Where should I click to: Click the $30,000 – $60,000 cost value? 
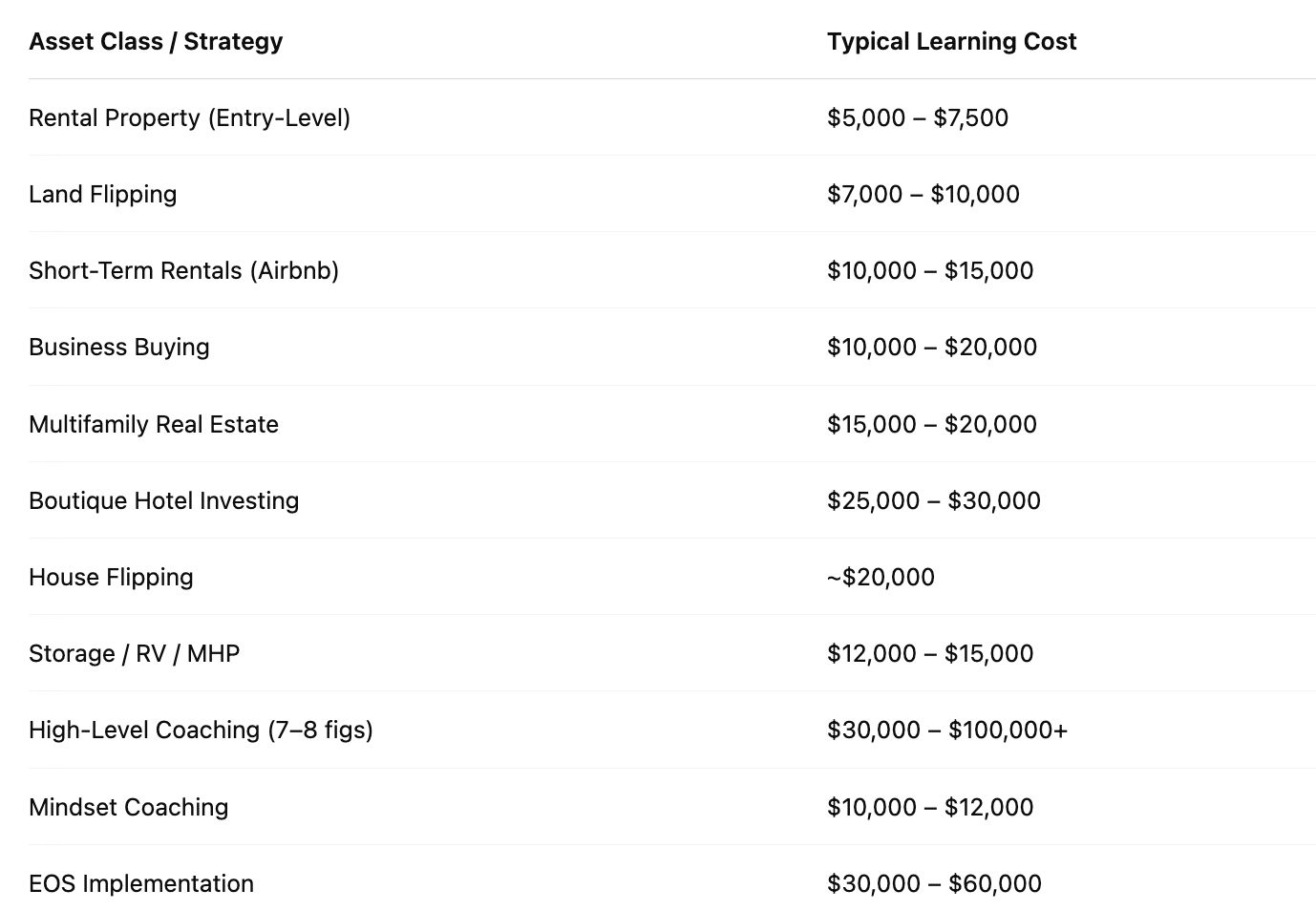(934, 883)
